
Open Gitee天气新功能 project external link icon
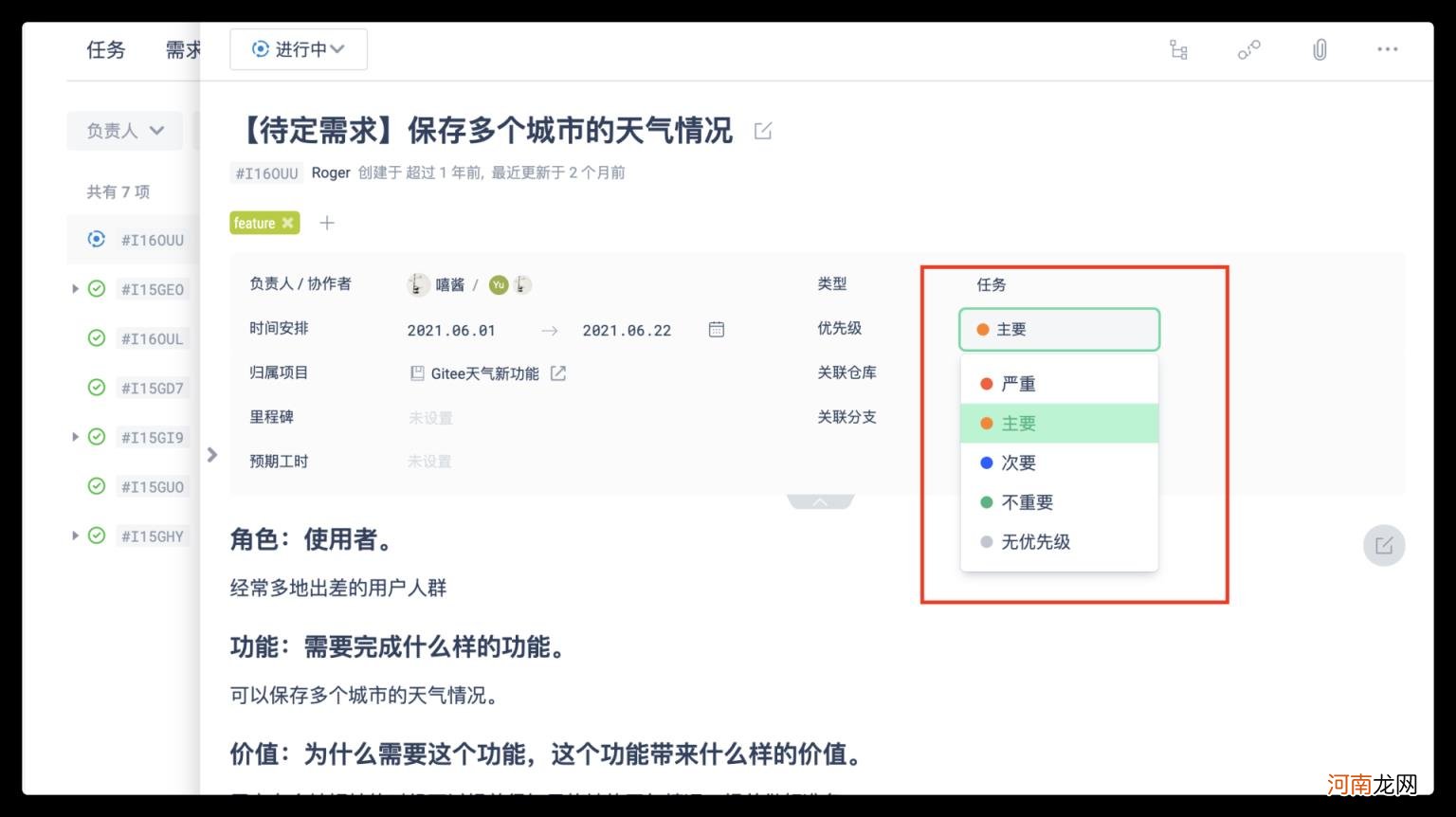coord(558,373)
